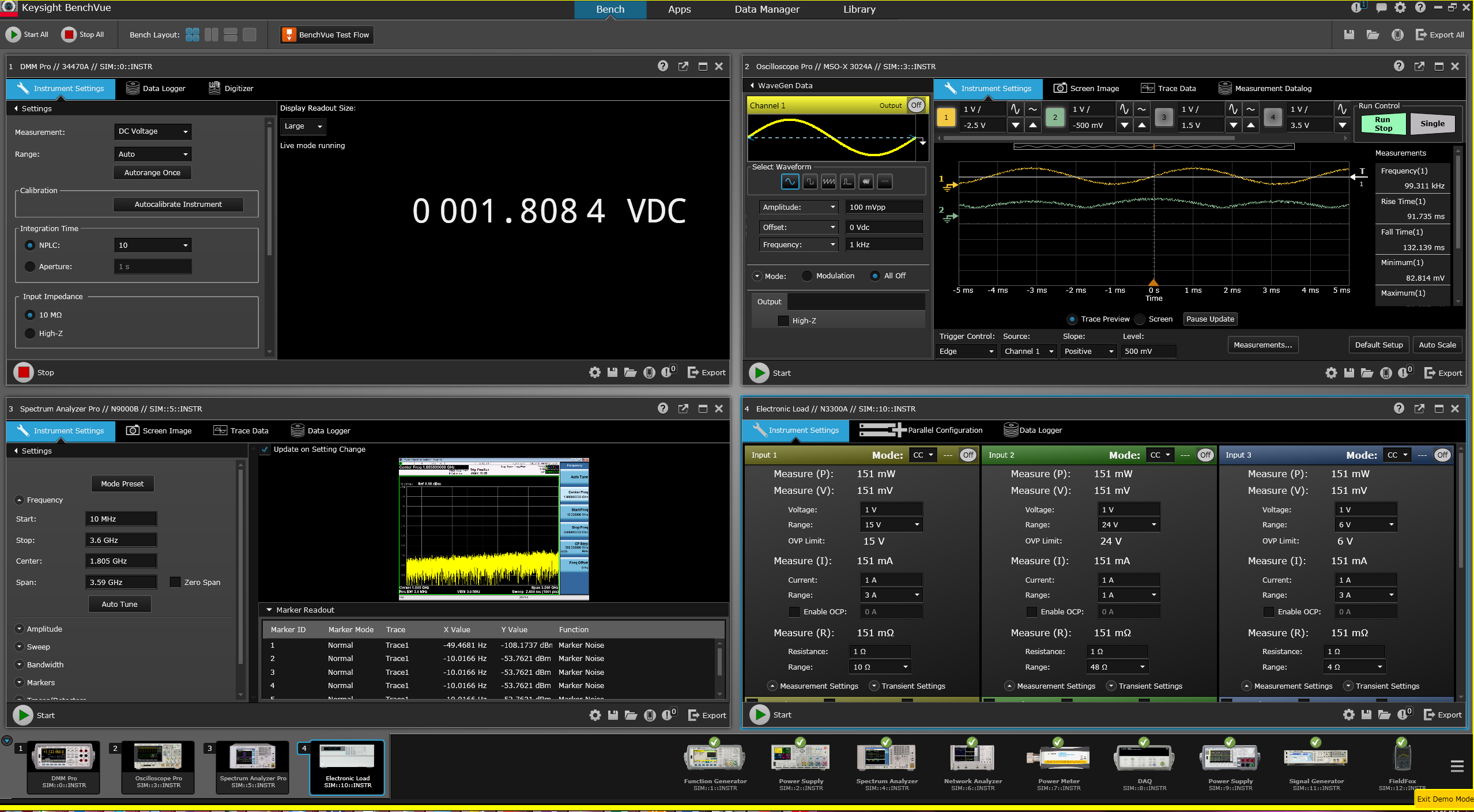Select the sine waveform in WaveGen
The width and height of the screenshot is (1474, 812).
(x=789, y=181)
